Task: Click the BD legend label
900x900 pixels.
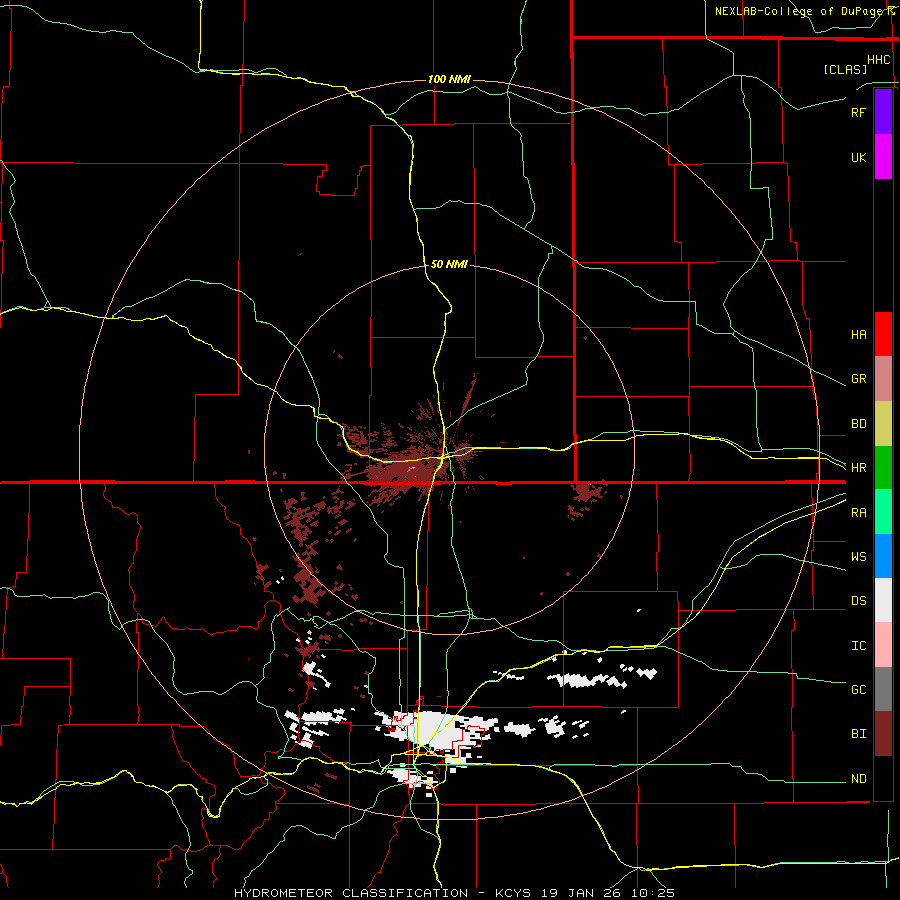Action: pyautogui.click(x=858, y=424)
